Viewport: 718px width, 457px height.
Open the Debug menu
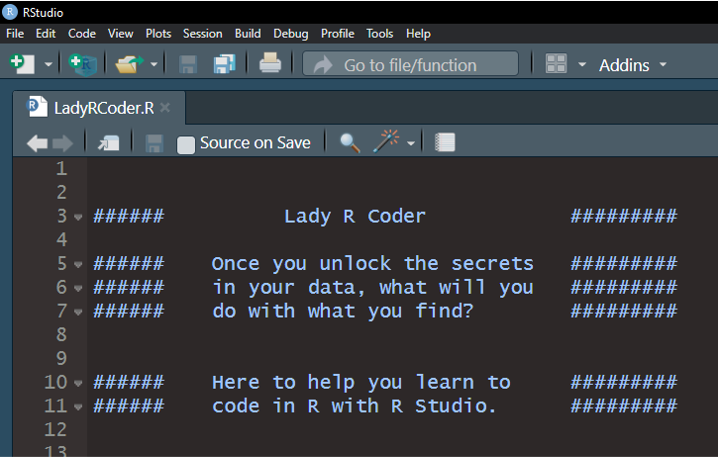[291, 33]
